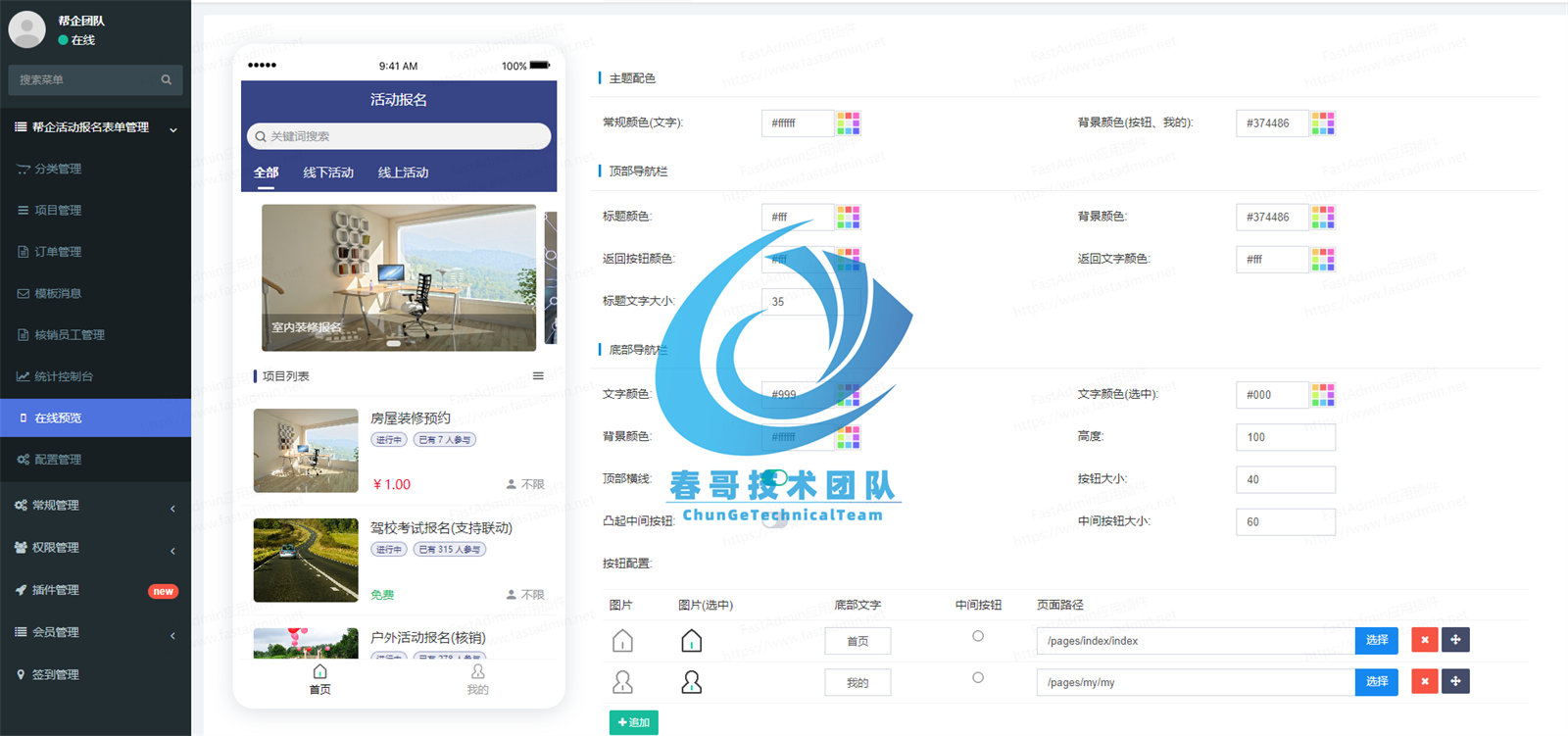The height and width of the screenshot is (736, 1568).
Task: Click the selected home image in 首页 row
Action: [x=692, y=641]
